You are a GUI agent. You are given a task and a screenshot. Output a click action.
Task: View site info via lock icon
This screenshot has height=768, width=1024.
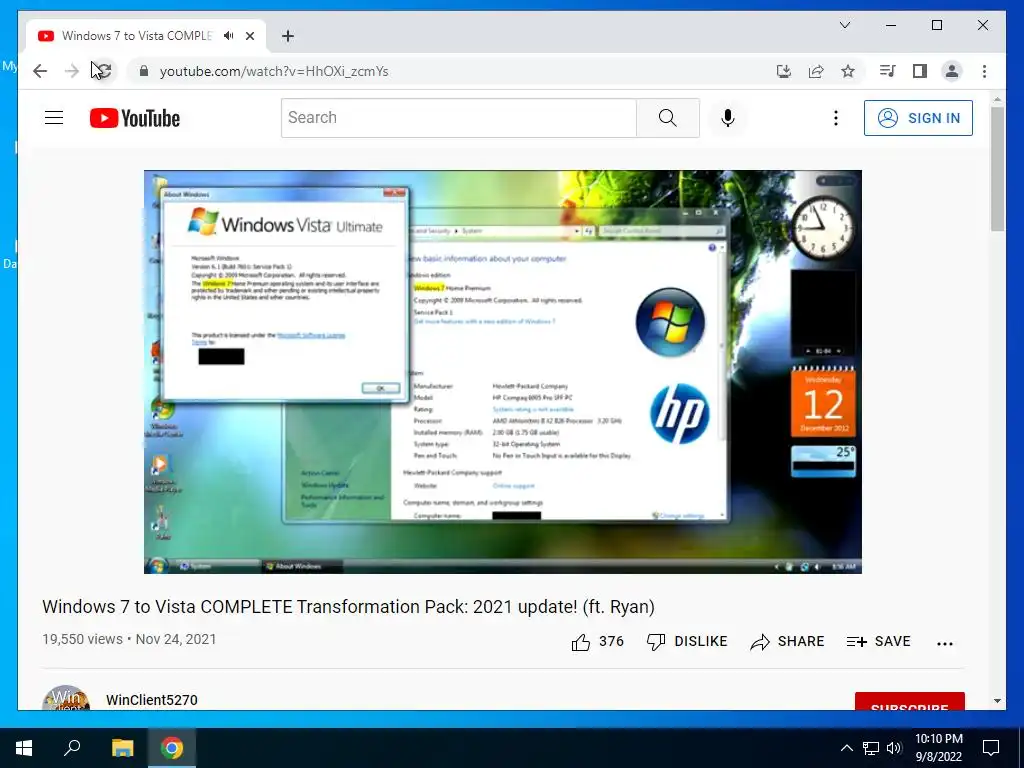(144, 71)
